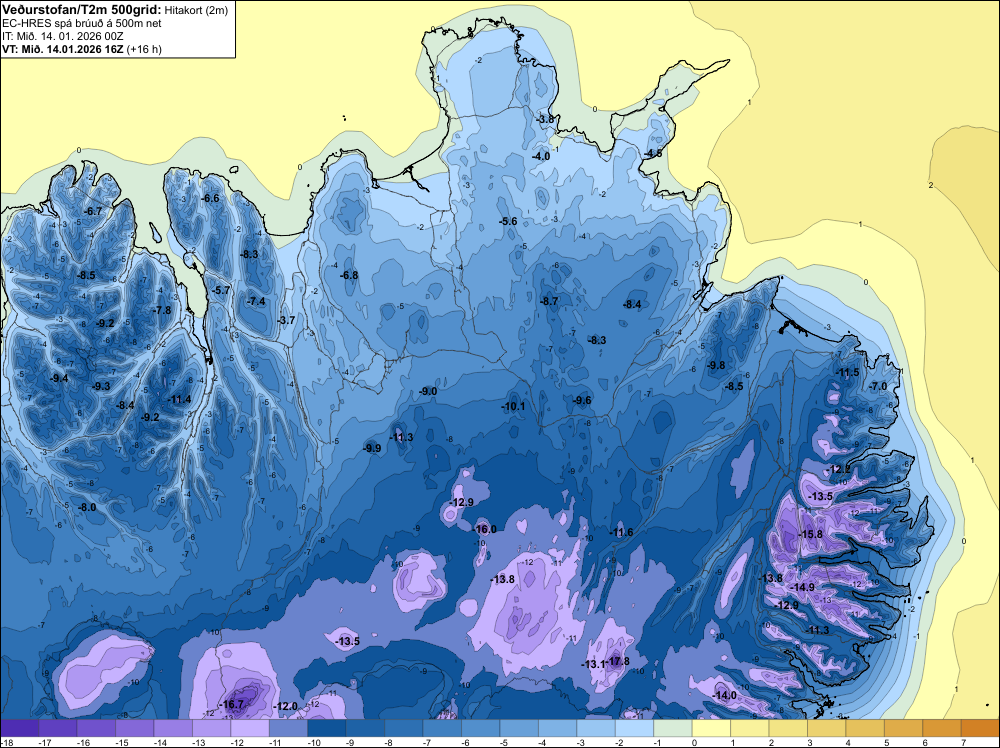Select the legend swatch between -4 and -3
Image resolution: width=1000 pixels, height=748 pixels.
(557, 728)
